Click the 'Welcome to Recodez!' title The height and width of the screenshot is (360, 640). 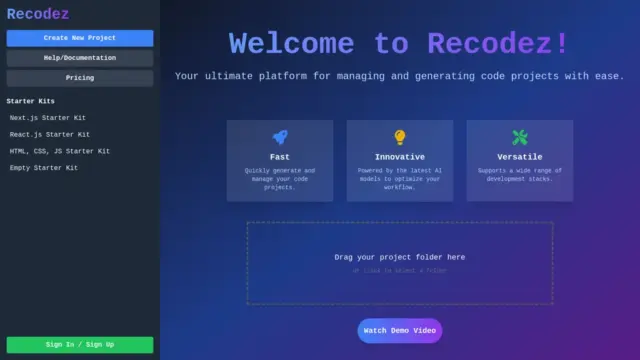398,44
